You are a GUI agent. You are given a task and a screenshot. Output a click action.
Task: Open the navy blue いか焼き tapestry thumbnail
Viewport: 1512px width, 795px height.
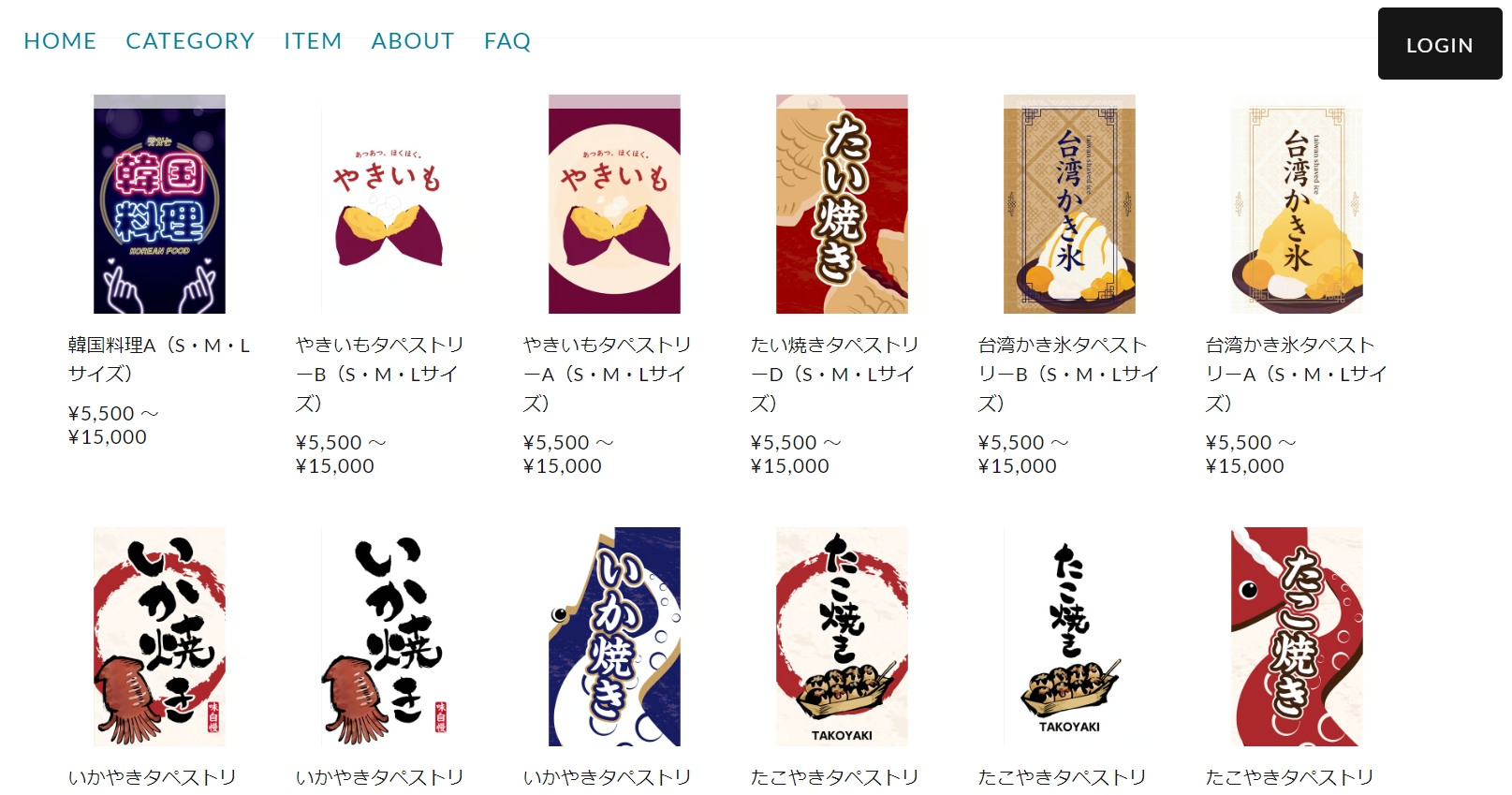[614, 637]
